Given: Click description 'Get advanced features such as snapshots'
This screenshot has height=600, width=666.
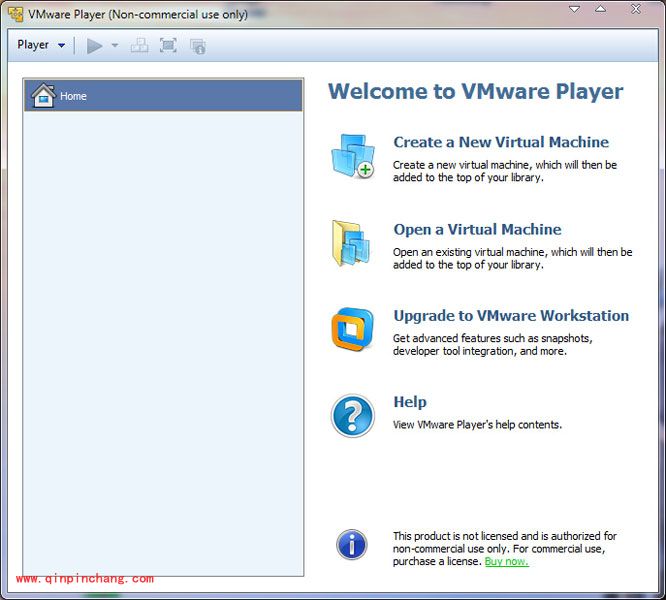Looking at the screenshot, I should [492, 338].
